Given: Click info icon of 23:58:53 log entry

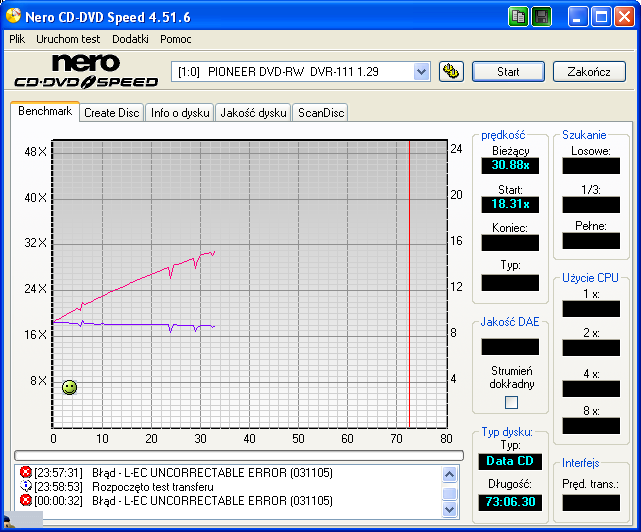Looking at the screenshot, I should (x=25, y=486).
